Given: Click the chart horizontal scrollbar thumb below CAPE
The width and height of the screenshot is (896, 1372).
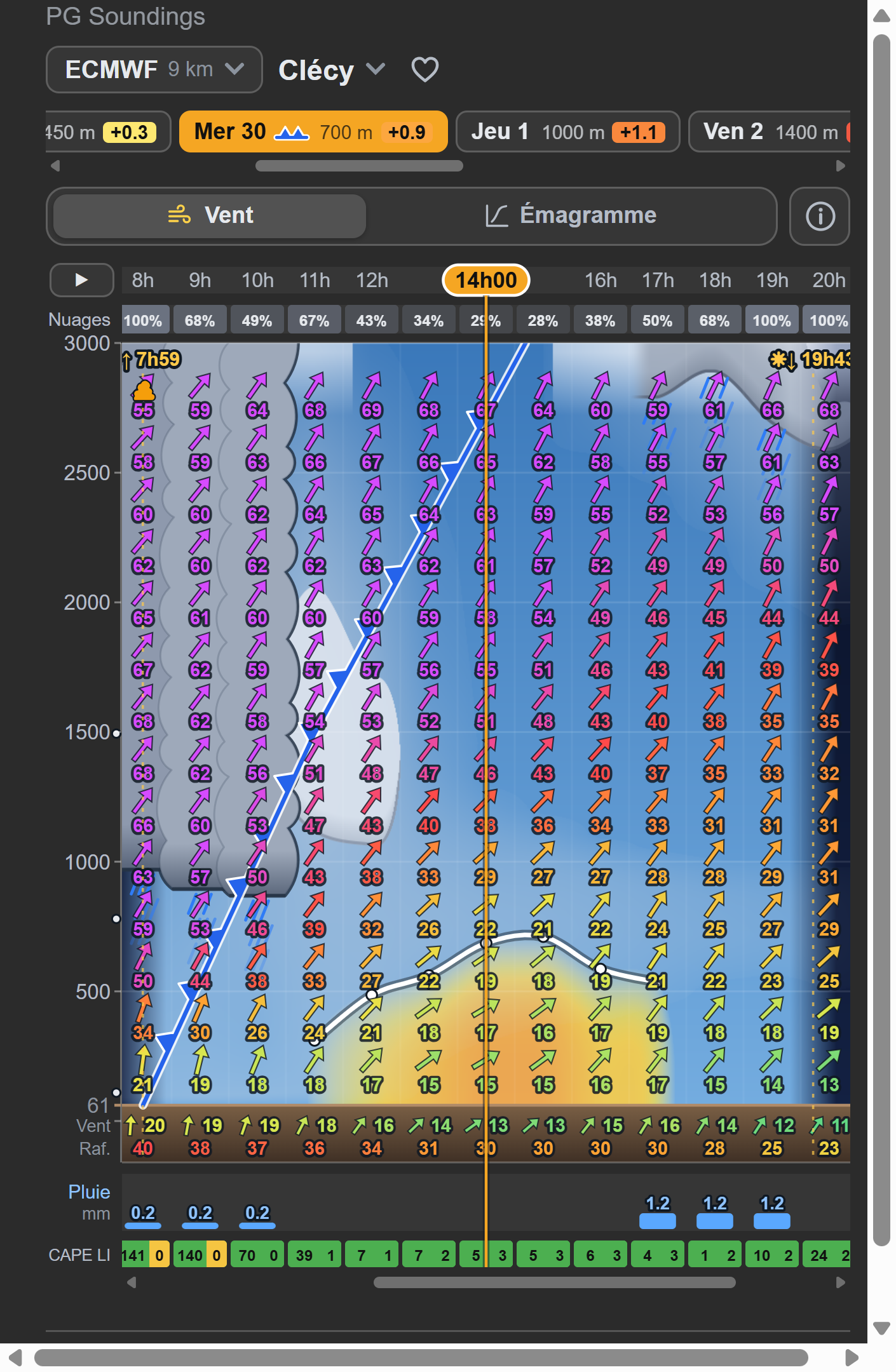Looking at the screenshot, I should coord(555,1282).
